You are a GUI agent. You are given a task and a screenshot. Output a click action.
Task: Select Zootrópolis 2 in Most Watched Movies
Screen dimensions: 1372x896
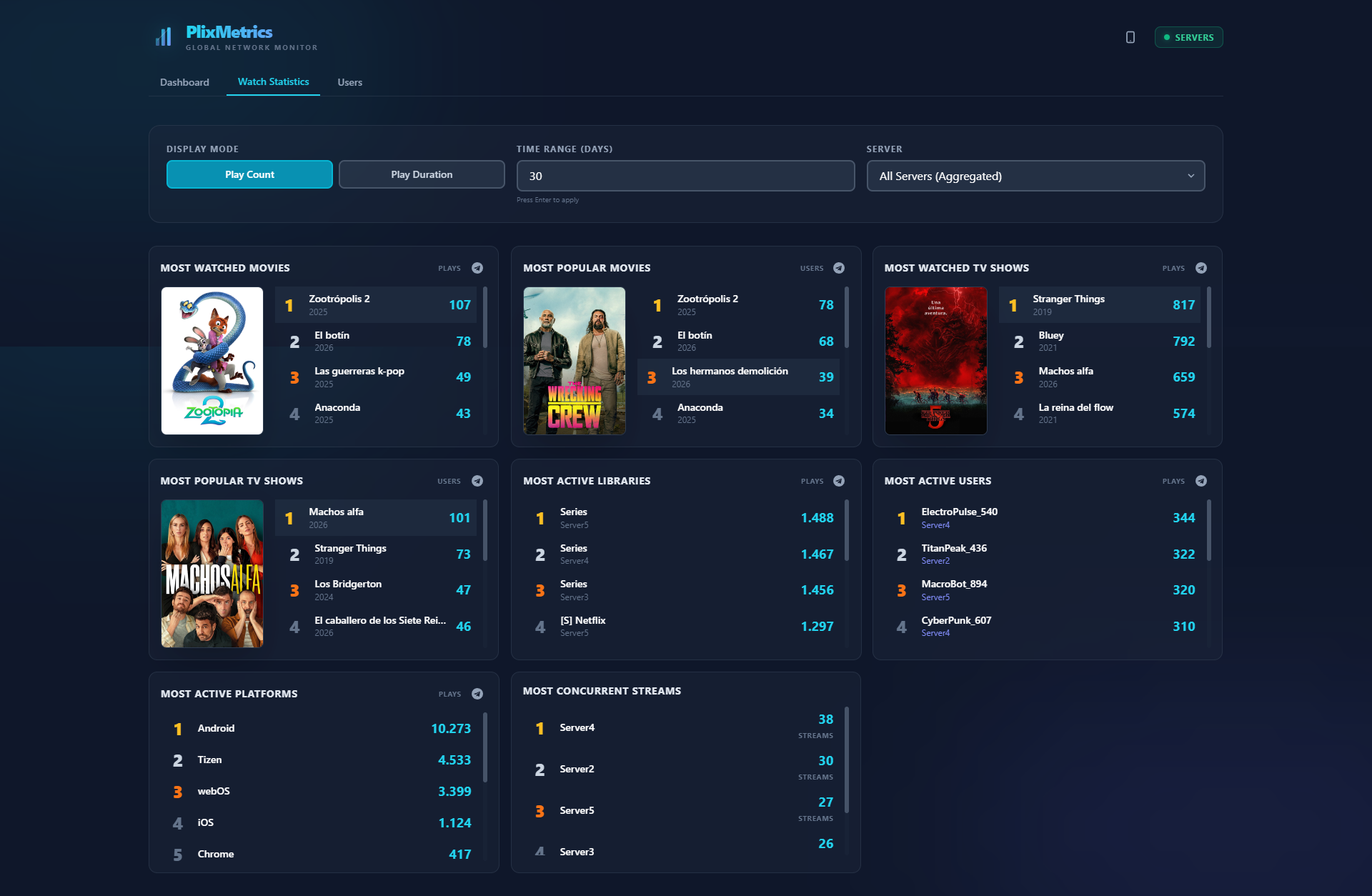(x=376, y=305)
